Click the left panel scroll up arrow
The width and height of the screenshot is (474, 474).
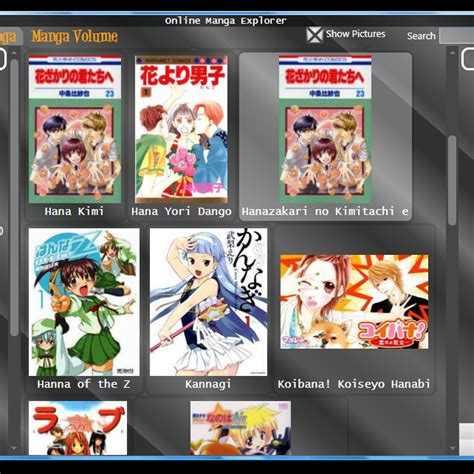(x=14, y=53)
